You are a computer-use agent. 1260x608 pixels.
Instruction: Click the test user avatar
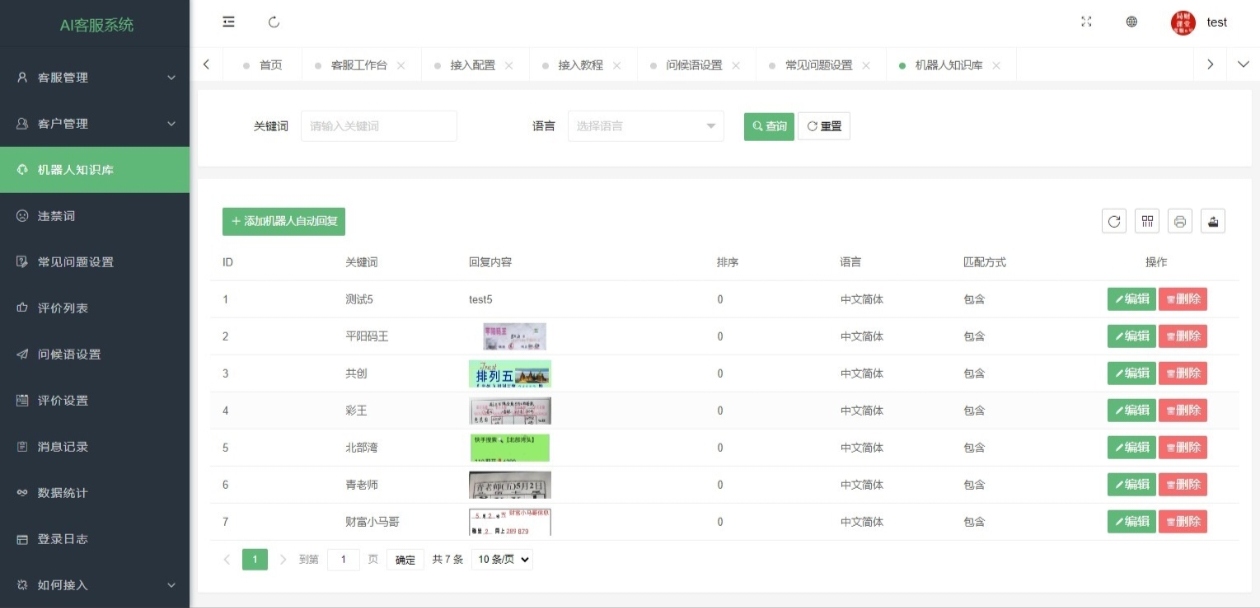point(1183,23)
